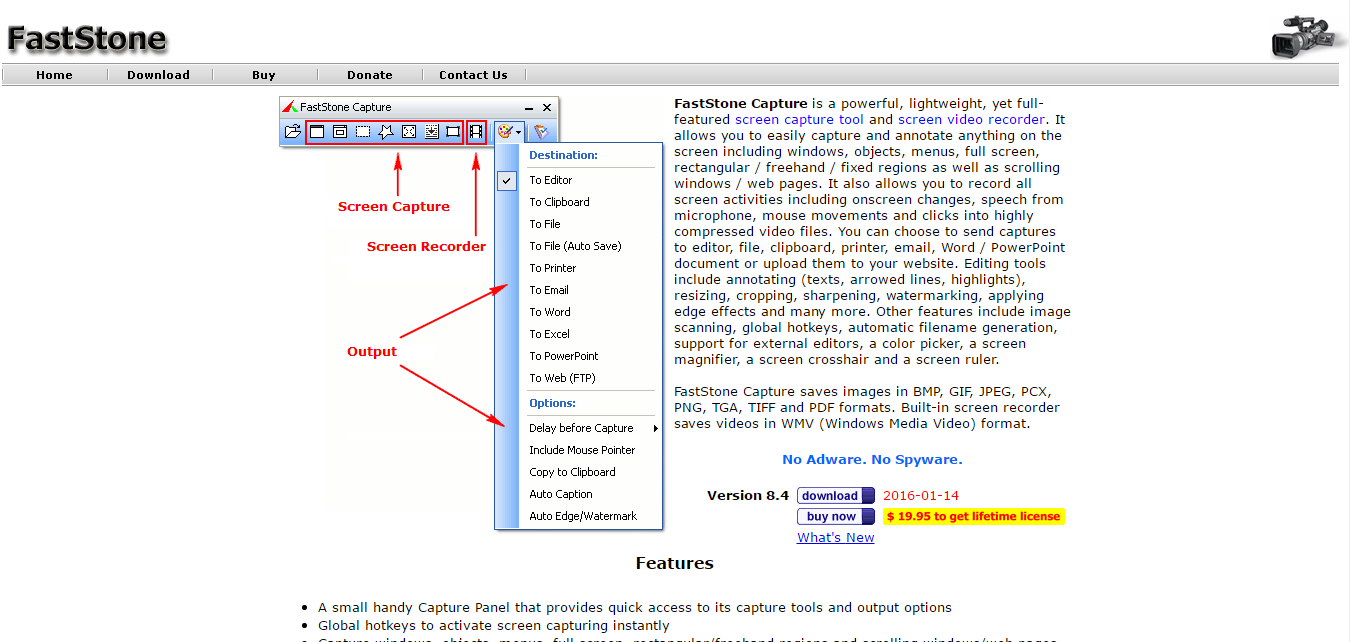Close the FastStone Capture panel

coord(547,107)
